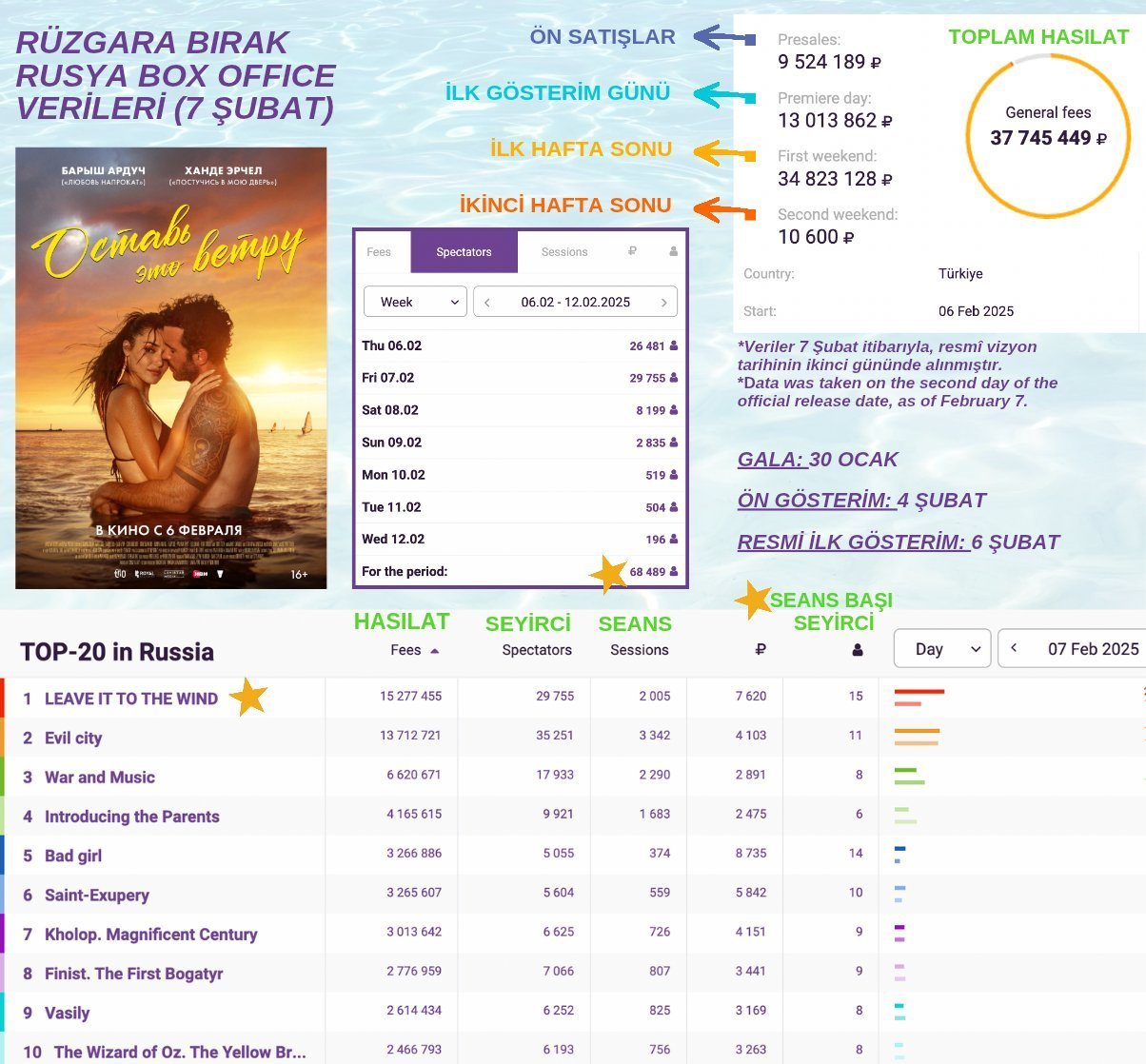Click the person icon tab in the Spectators widget
This screenshot has height=1064, width=1146.
[673, 252]
